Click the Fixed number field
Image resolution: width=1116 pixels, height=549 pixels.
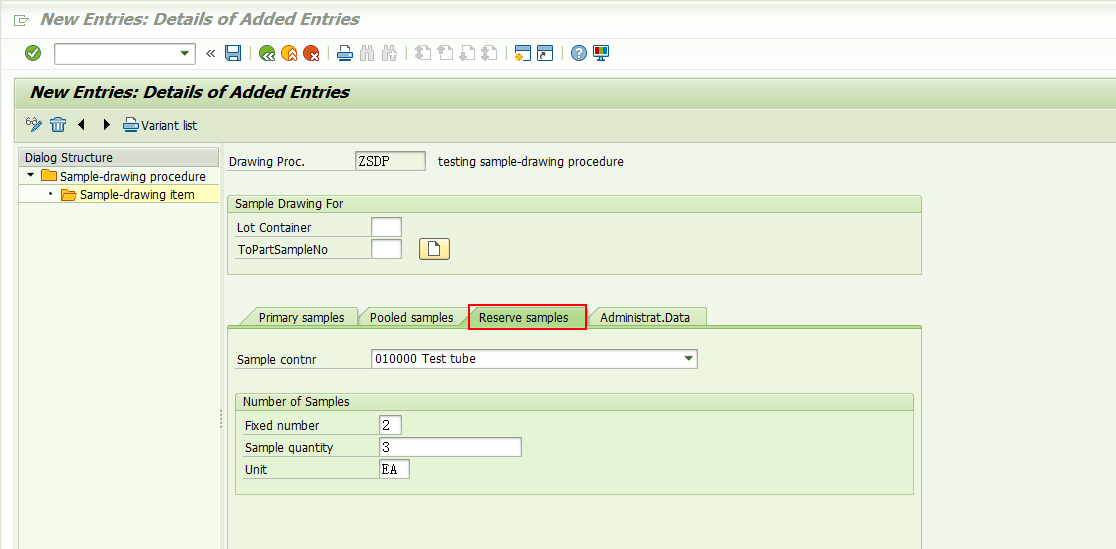pyautogui.click(x=391, y=426)
